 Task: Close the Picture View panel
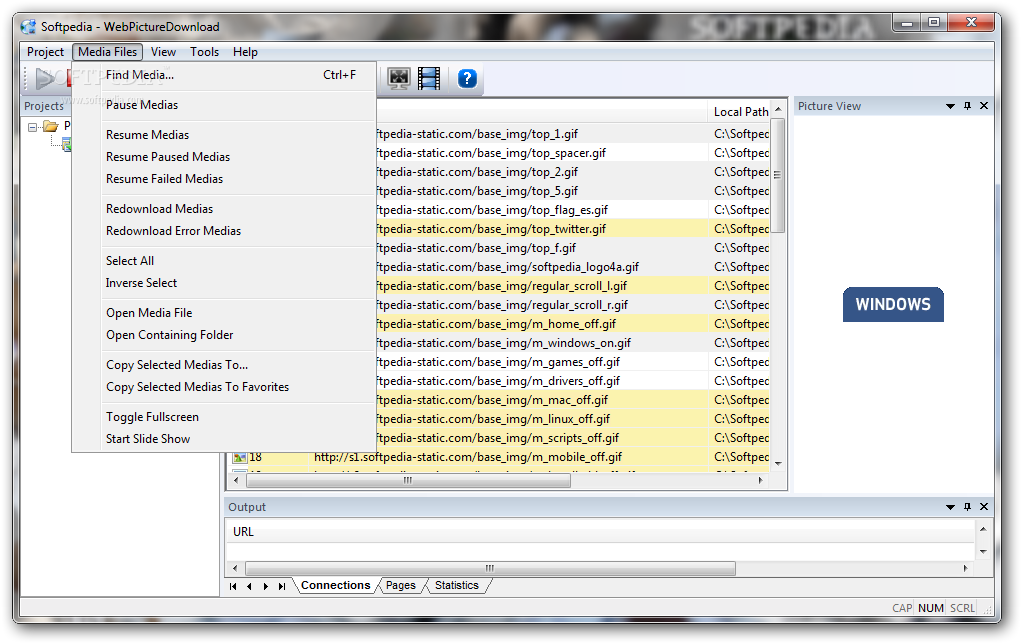tap(984, 106)
